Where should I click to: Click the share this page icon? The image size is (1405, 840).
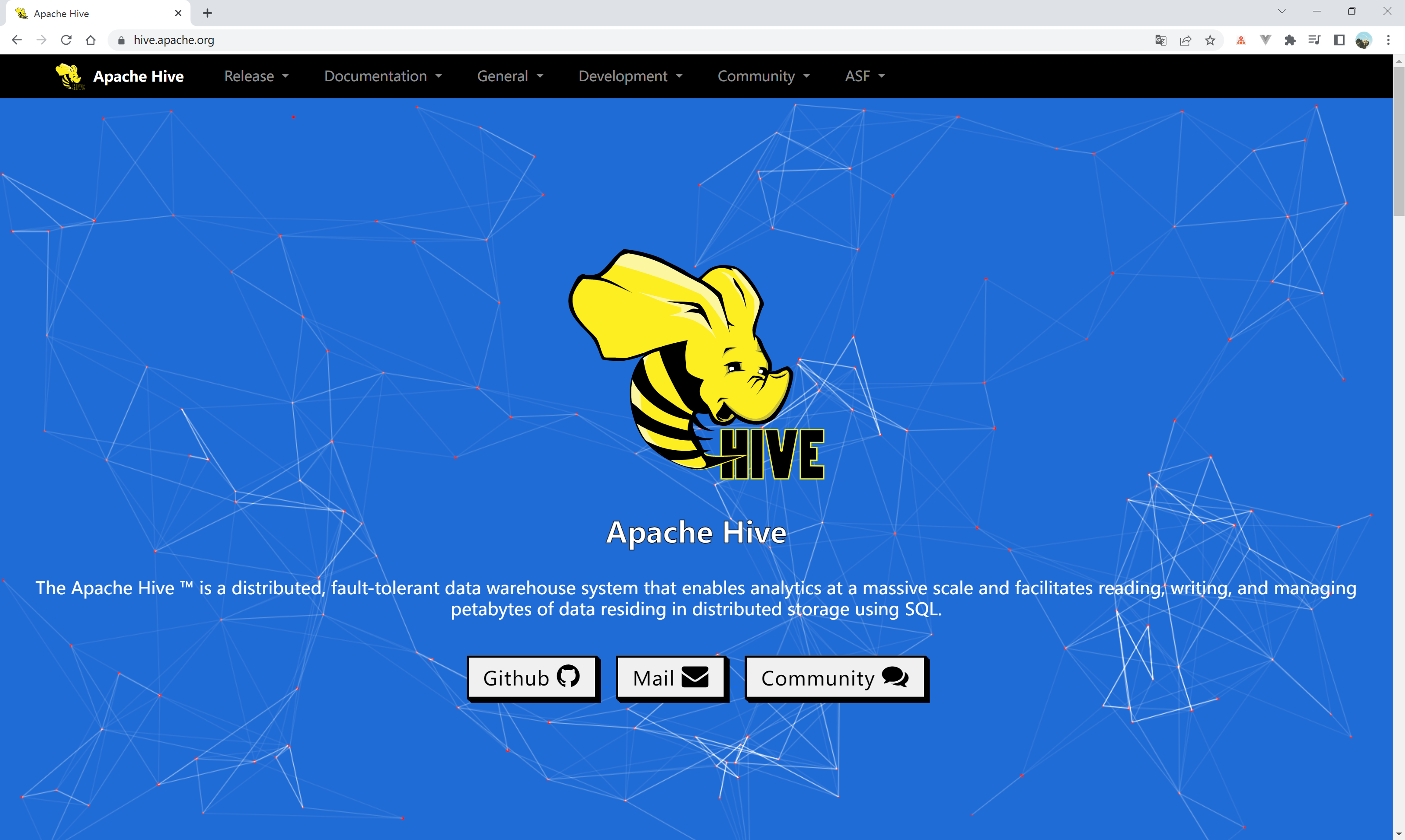(1185, 39)
